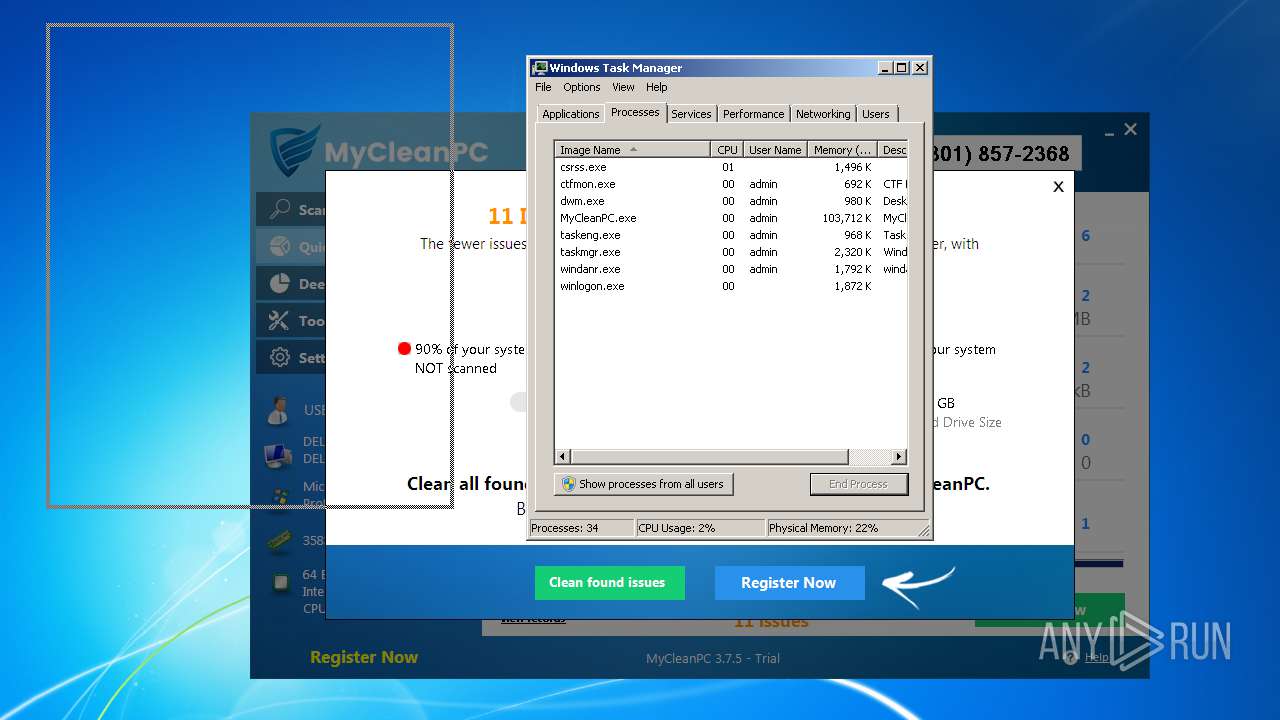
Task: Select the dwm.exe process row
Action: (x=731, y=201)
